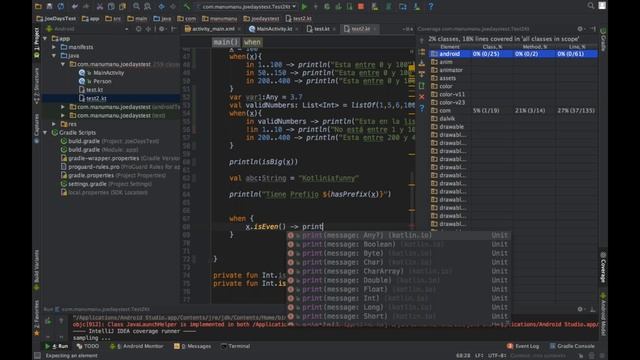Click the JoeDaysTest breadcrumb
This screenshot has height=360, width=640.
pos(56,18)
